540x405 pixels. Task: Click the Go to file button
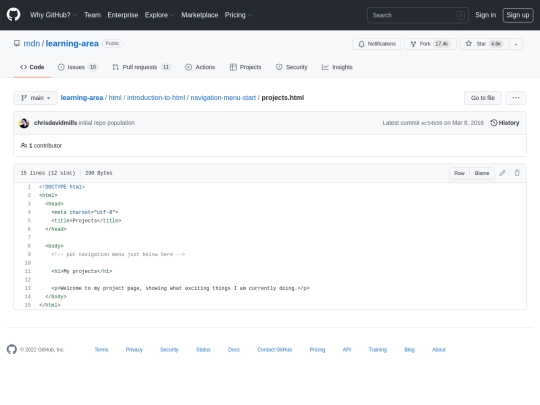click(483, 98)
